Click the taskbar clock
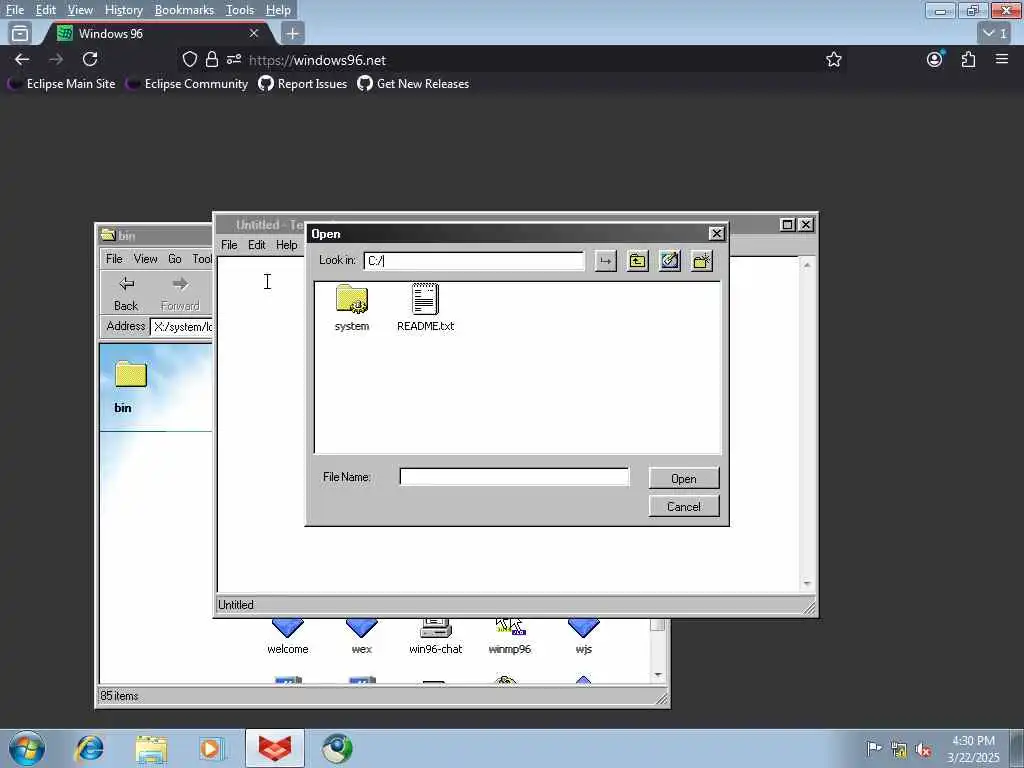Image resolution: width=1024 pixels, height=768 pixels. click(973, 748)
